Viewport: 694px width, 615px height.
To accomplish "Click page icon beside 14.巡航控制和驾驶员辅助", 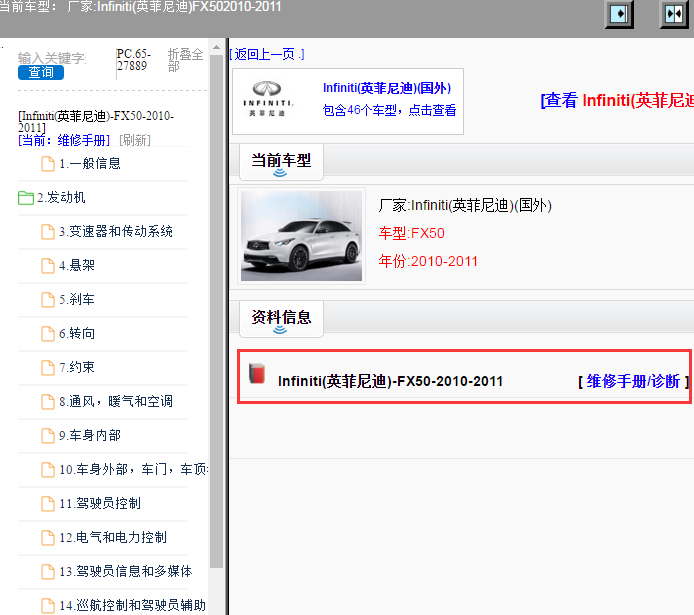I will pos(48,606).
